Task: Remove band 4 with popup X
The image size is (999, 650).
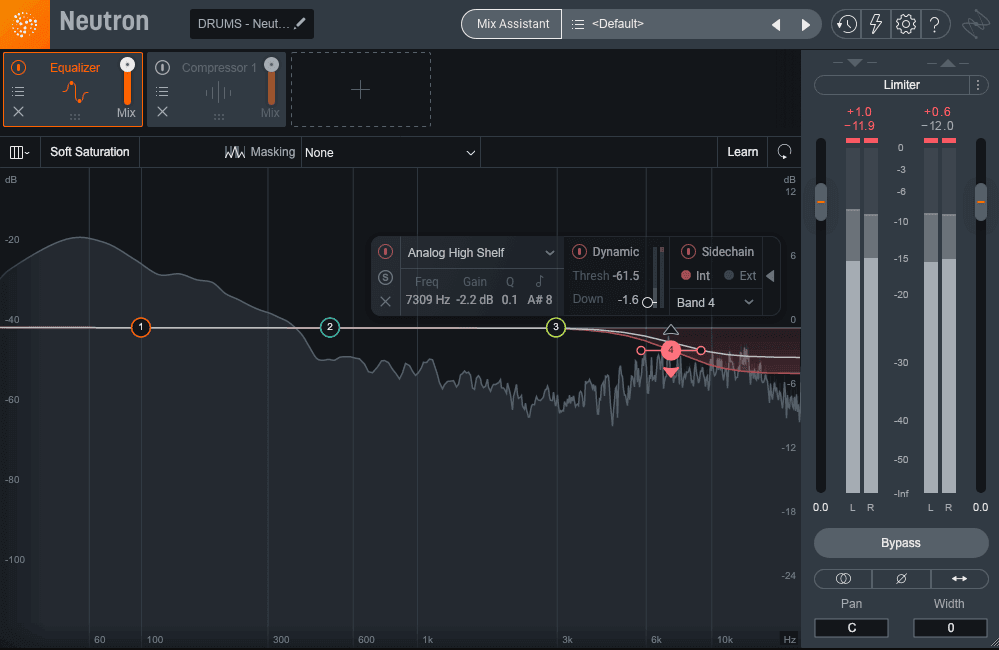Action: point(385,301)
